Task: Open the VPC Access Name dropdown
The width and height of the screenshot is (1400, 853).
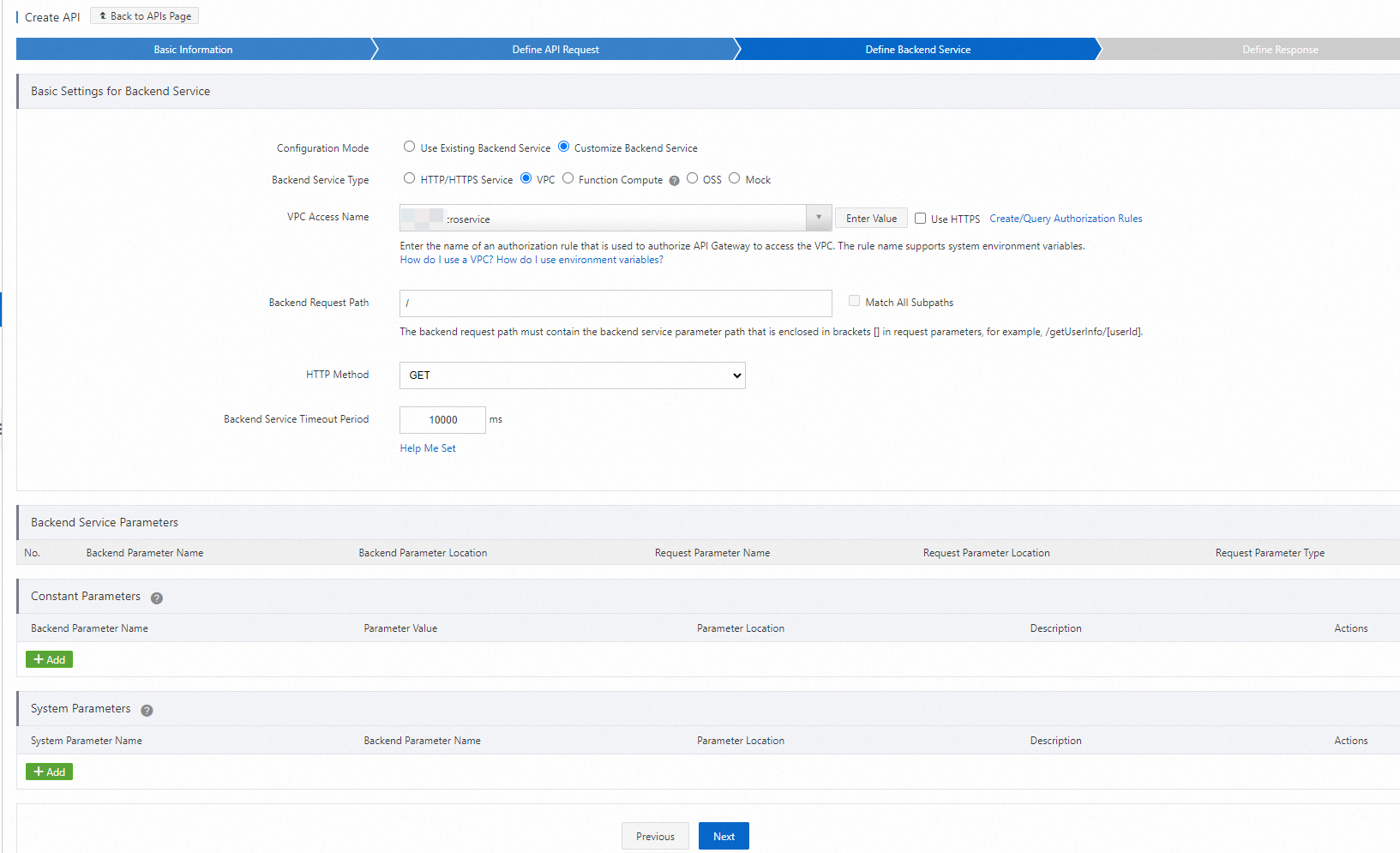Action: (818, 218)
